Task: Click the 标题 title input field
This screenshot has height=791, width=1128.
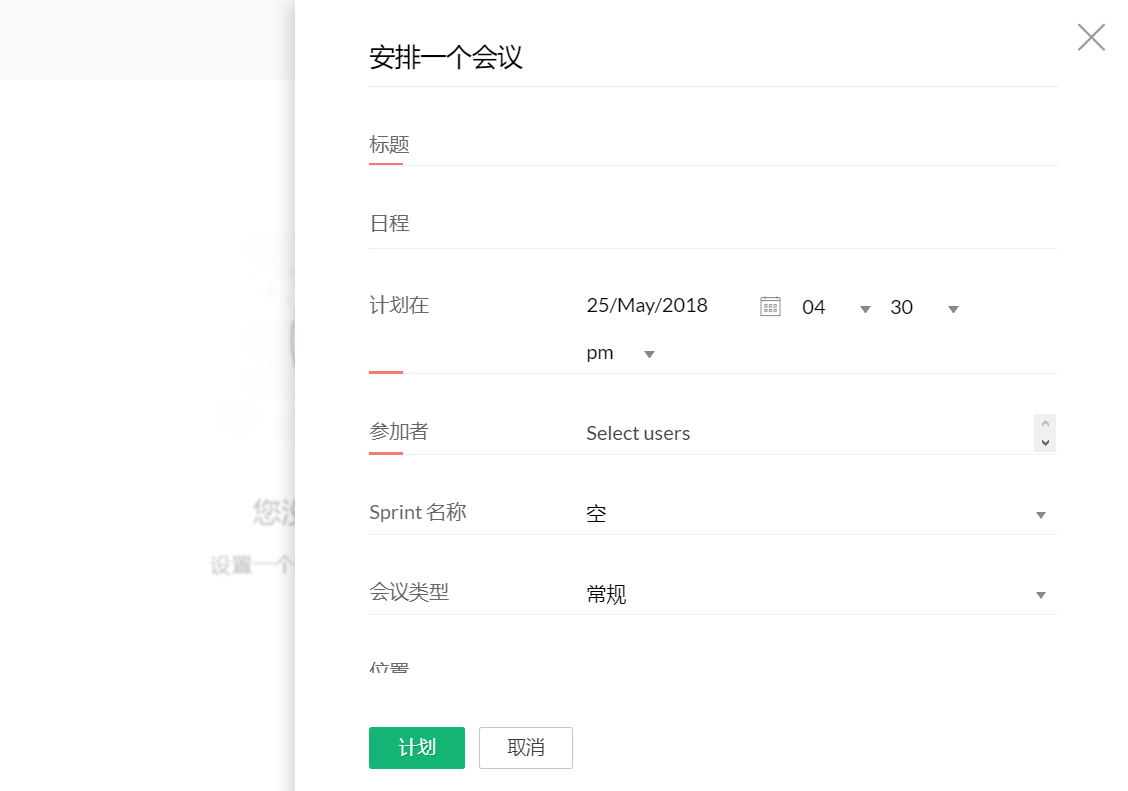Action: 713,145
